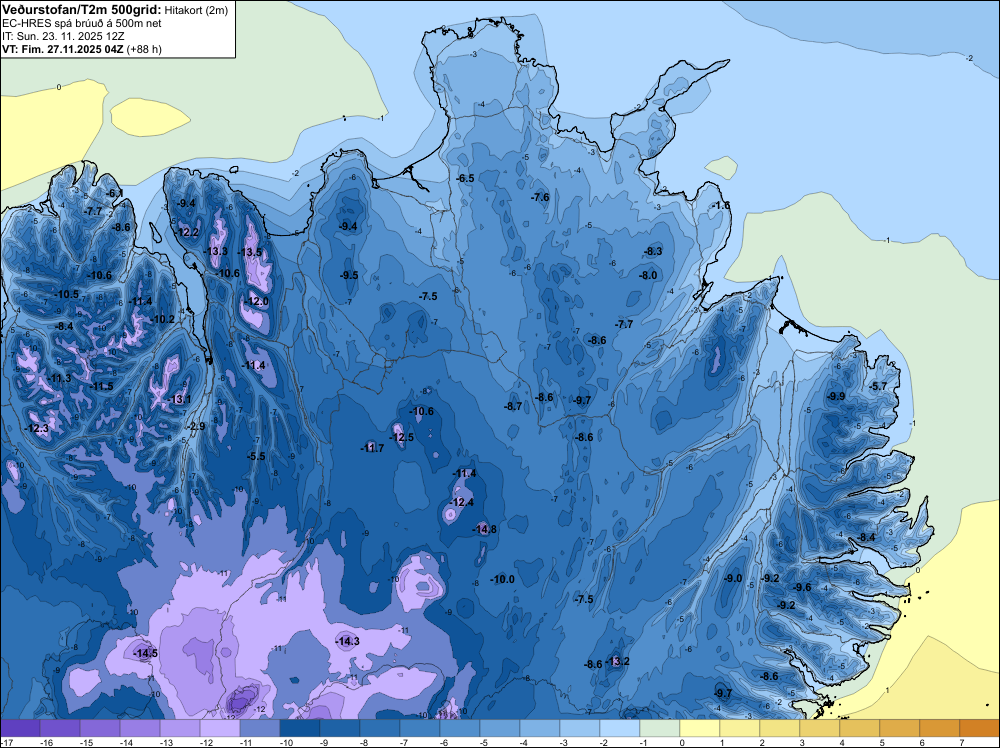Click the -7.6 temperature label
This screenshot has width=1000, height=748.
click(x=540, y=198)
